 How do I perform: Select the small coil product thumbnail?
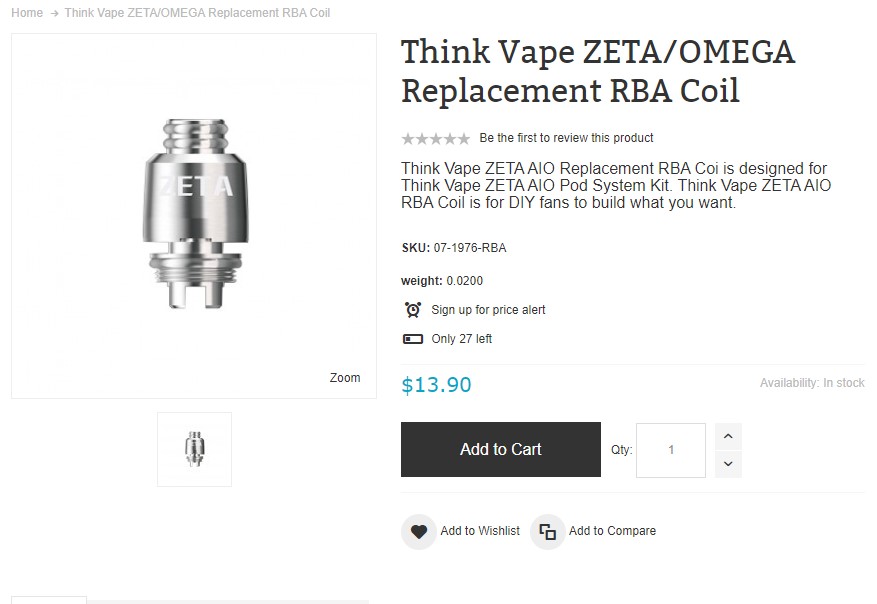[x=194, y=449]
